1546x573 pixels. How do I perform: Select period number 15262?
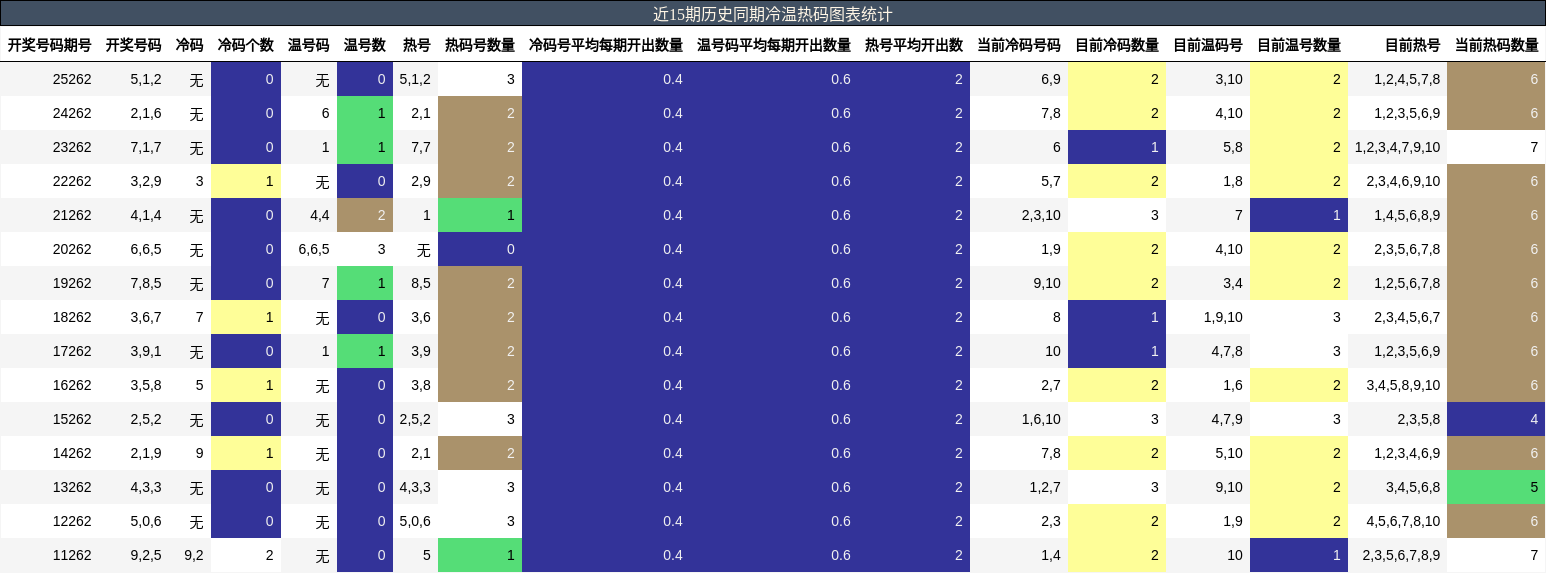click(72, 419)
